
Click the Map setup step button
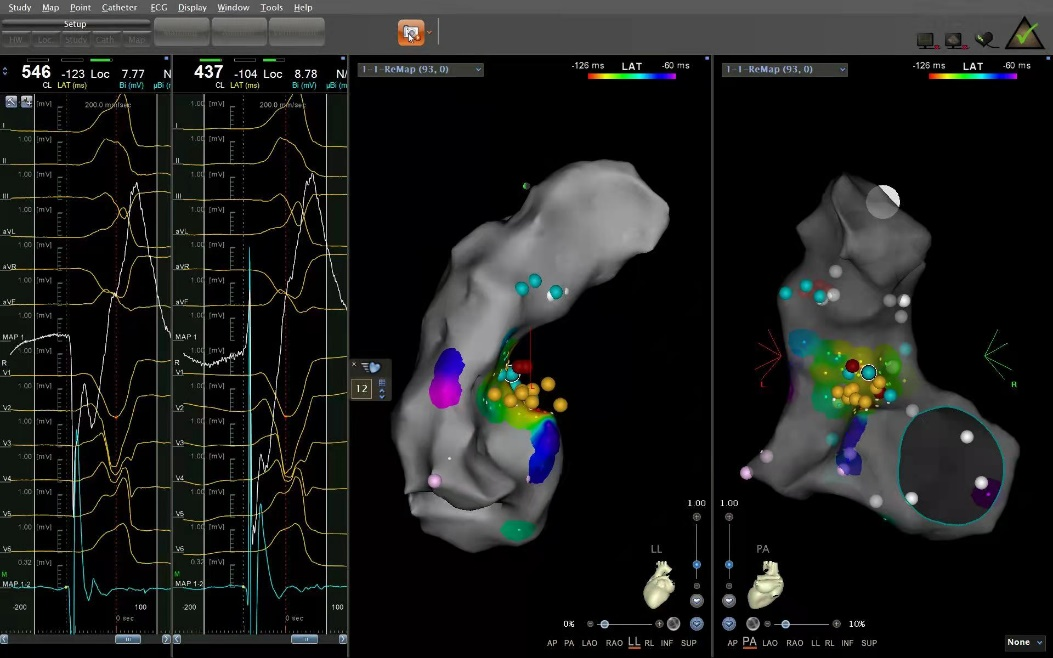(135, 40)
